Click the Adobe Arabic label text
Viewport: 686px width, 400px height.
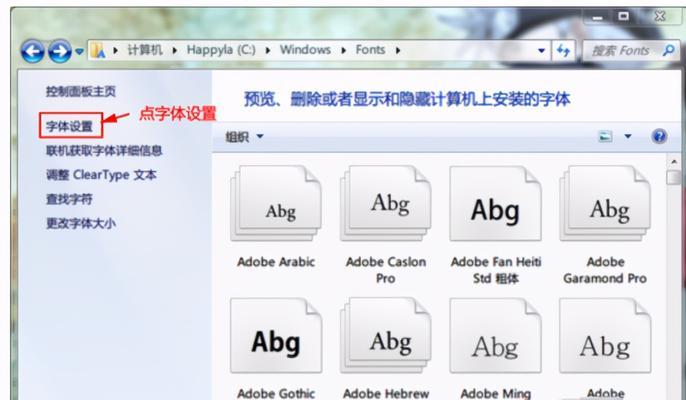point(276,262)
